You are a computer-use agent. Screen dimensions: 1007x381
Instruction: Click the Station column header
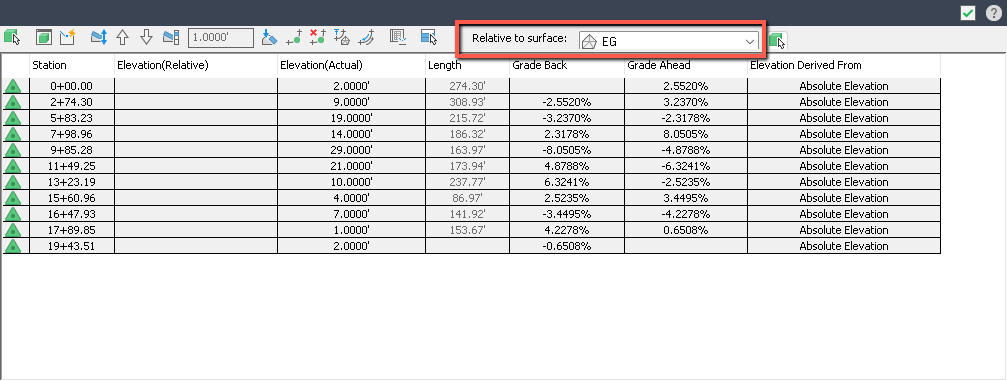point(71,66)
